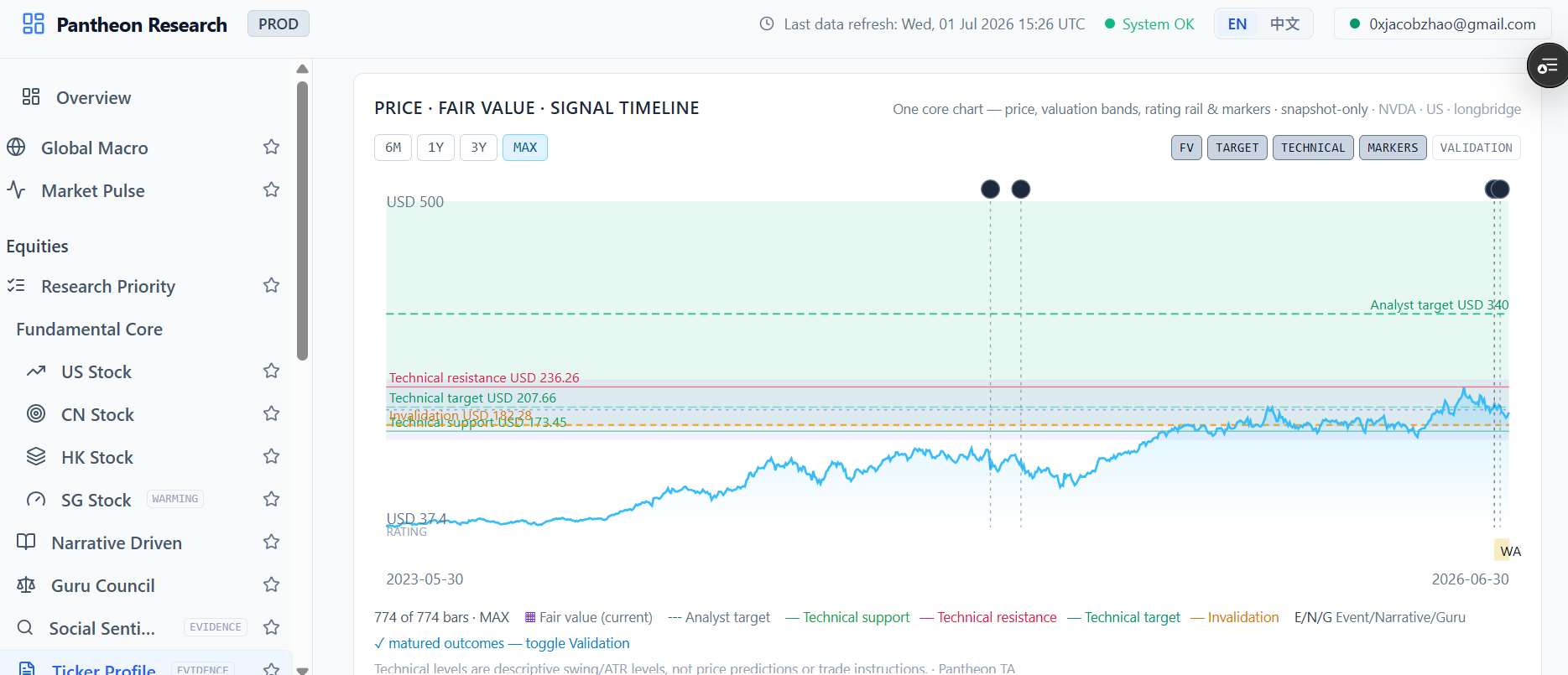Click the Guru Council scales icon

[26, 584]
